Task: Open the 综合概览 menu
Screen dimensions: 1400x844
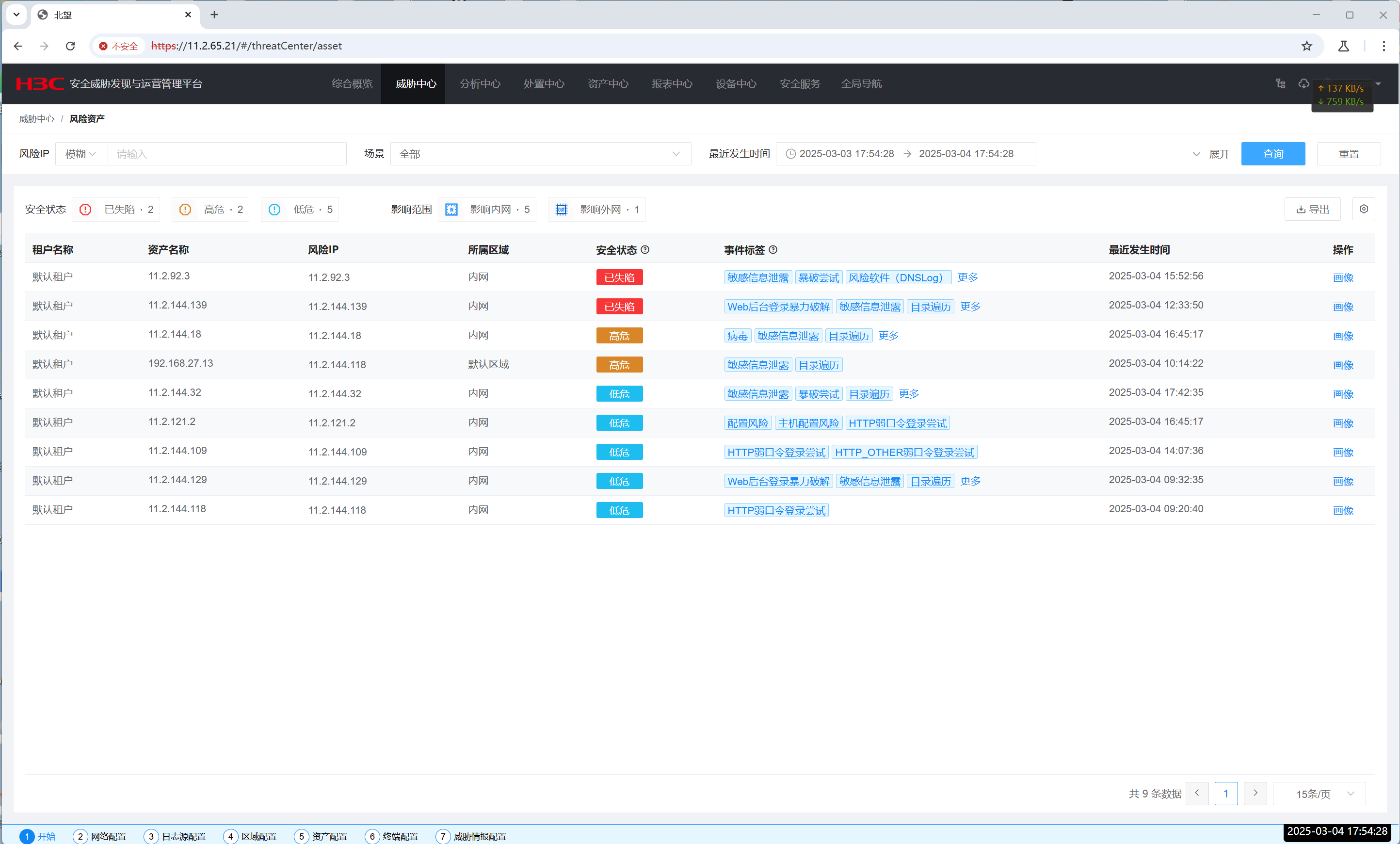Action: tap(352, 83)
